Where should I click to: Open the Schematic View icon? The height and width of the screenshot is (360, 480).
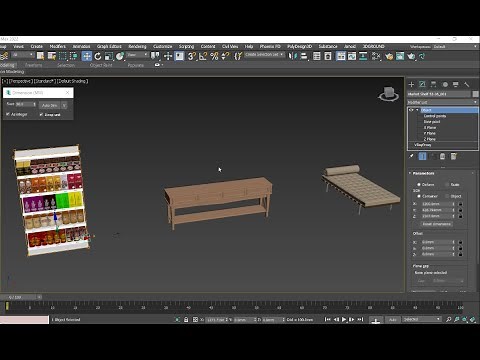point(363,56)
